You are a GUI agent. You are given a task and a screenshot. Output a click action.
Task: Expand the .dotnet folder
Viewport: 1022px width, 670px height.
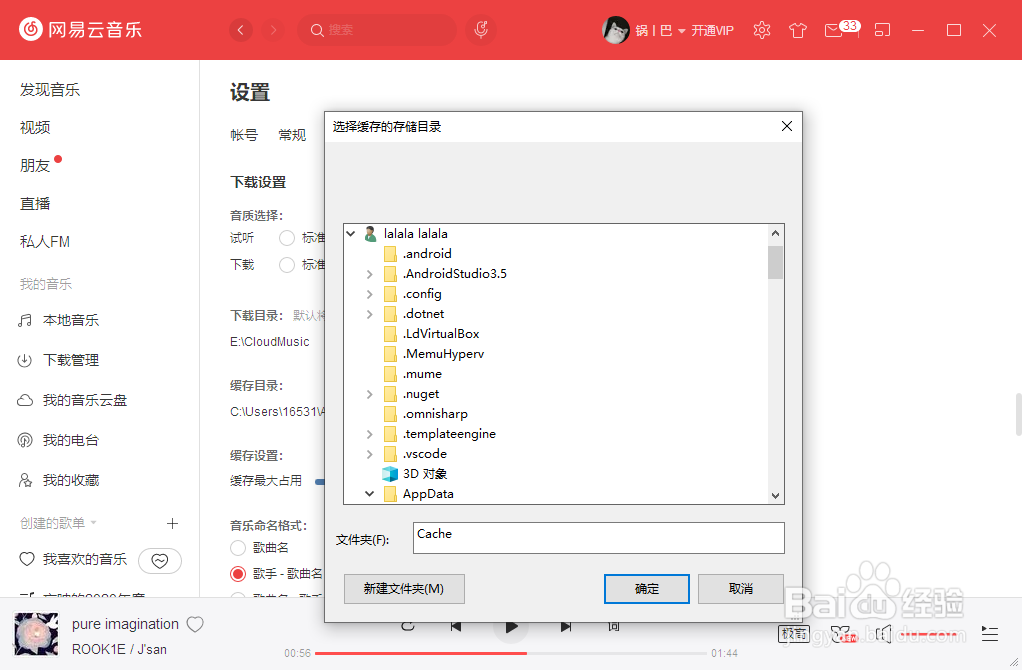point(370,314)
